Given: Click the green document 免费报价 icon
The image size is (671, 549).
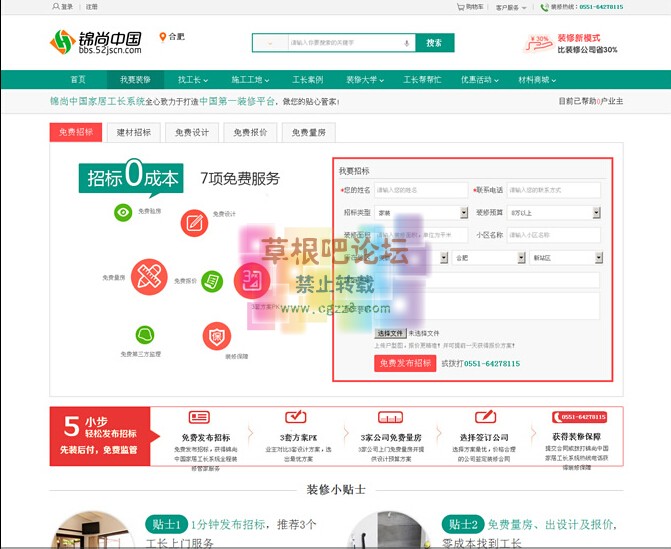Looking at the screenshot, I should (212, 281).
